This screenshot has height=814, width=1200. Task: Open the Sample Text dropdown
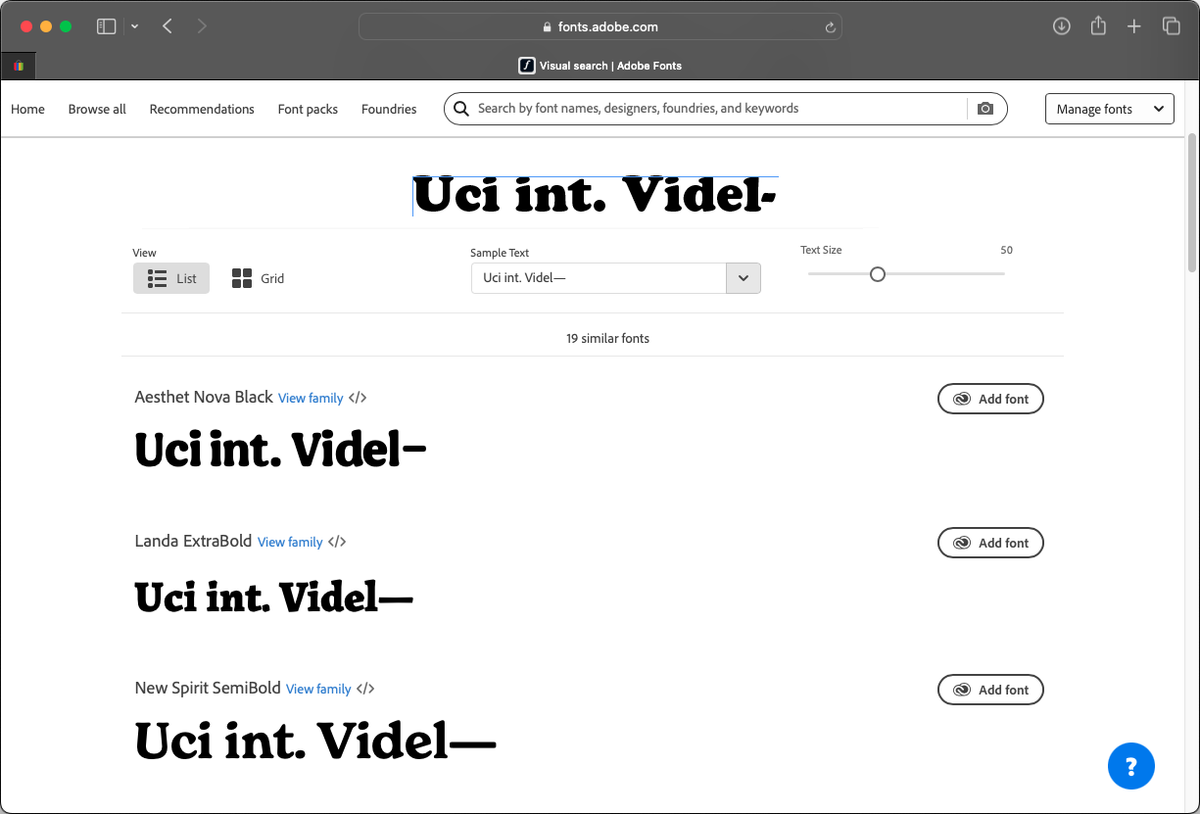743,278
